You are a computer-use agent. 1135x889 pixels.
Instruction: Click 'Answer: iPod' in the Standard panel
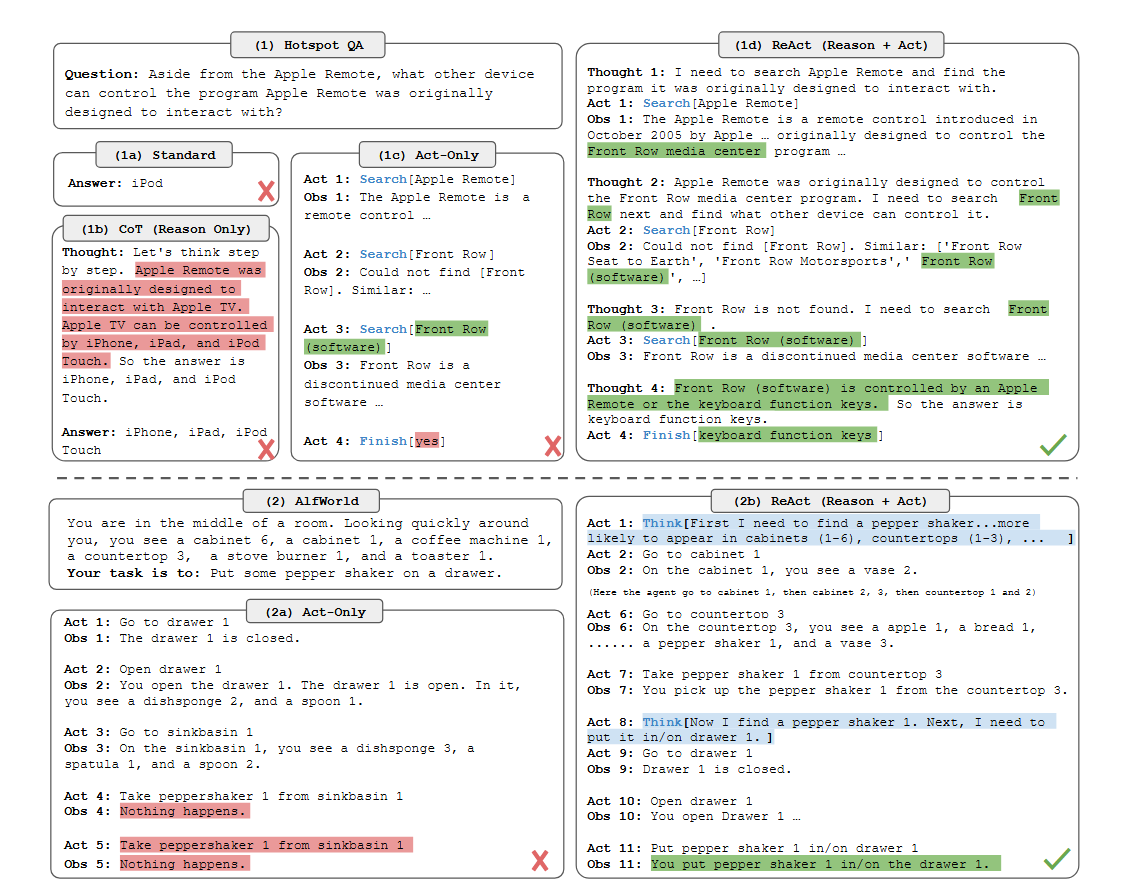115,183
